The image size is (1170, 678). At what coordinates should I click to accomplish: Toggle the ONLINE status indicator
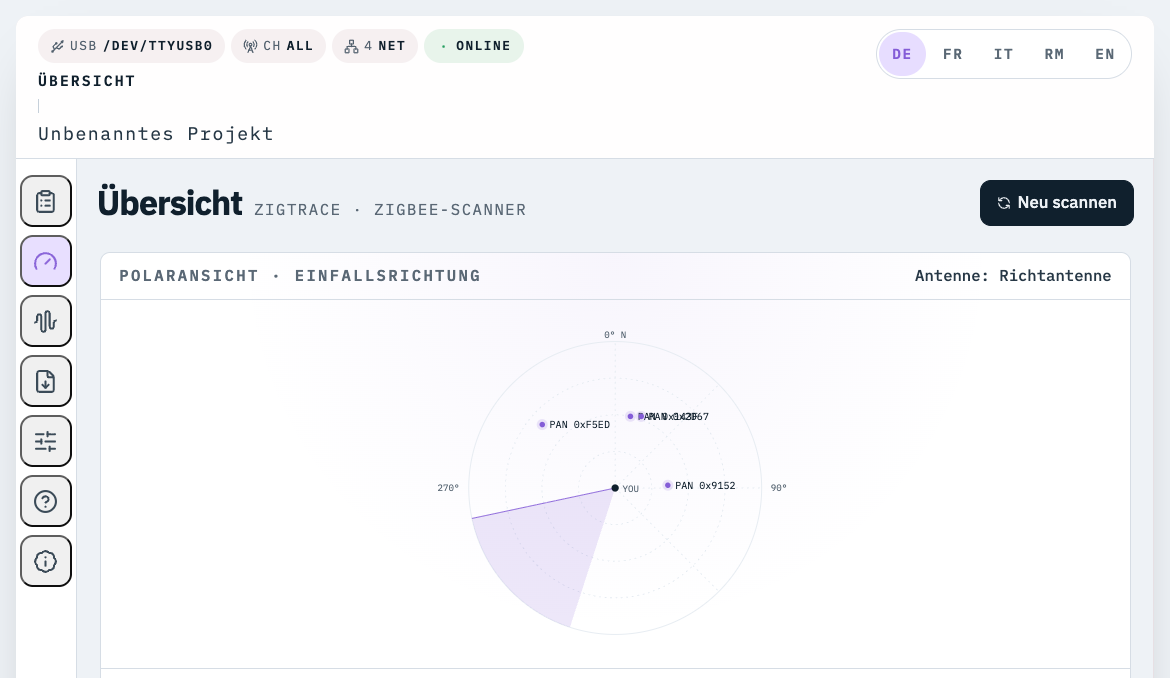click(x=474, y=46)
